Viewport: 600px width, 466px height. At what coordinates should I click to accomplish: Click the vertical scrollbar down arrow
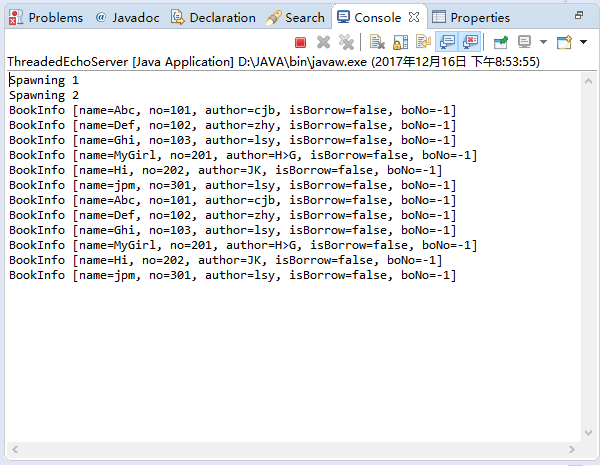[x=589, y=433]
